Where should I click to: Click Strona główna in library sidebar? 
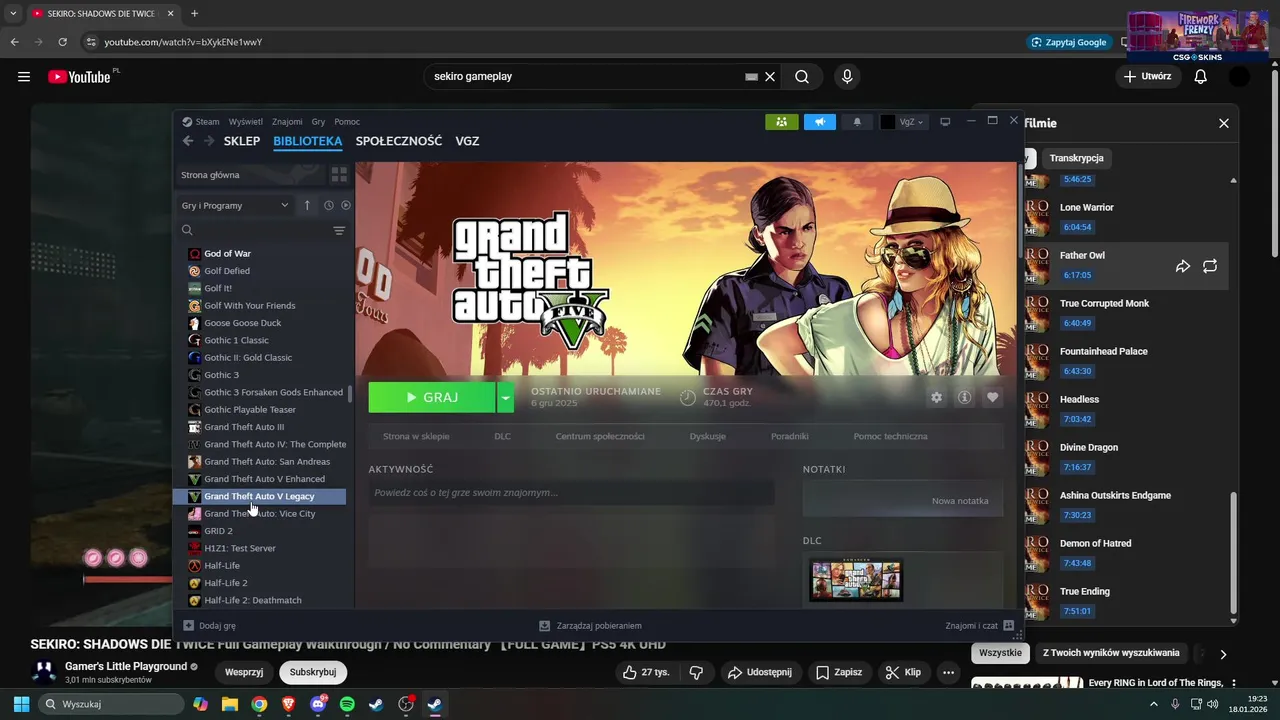[x=250, y=175]
